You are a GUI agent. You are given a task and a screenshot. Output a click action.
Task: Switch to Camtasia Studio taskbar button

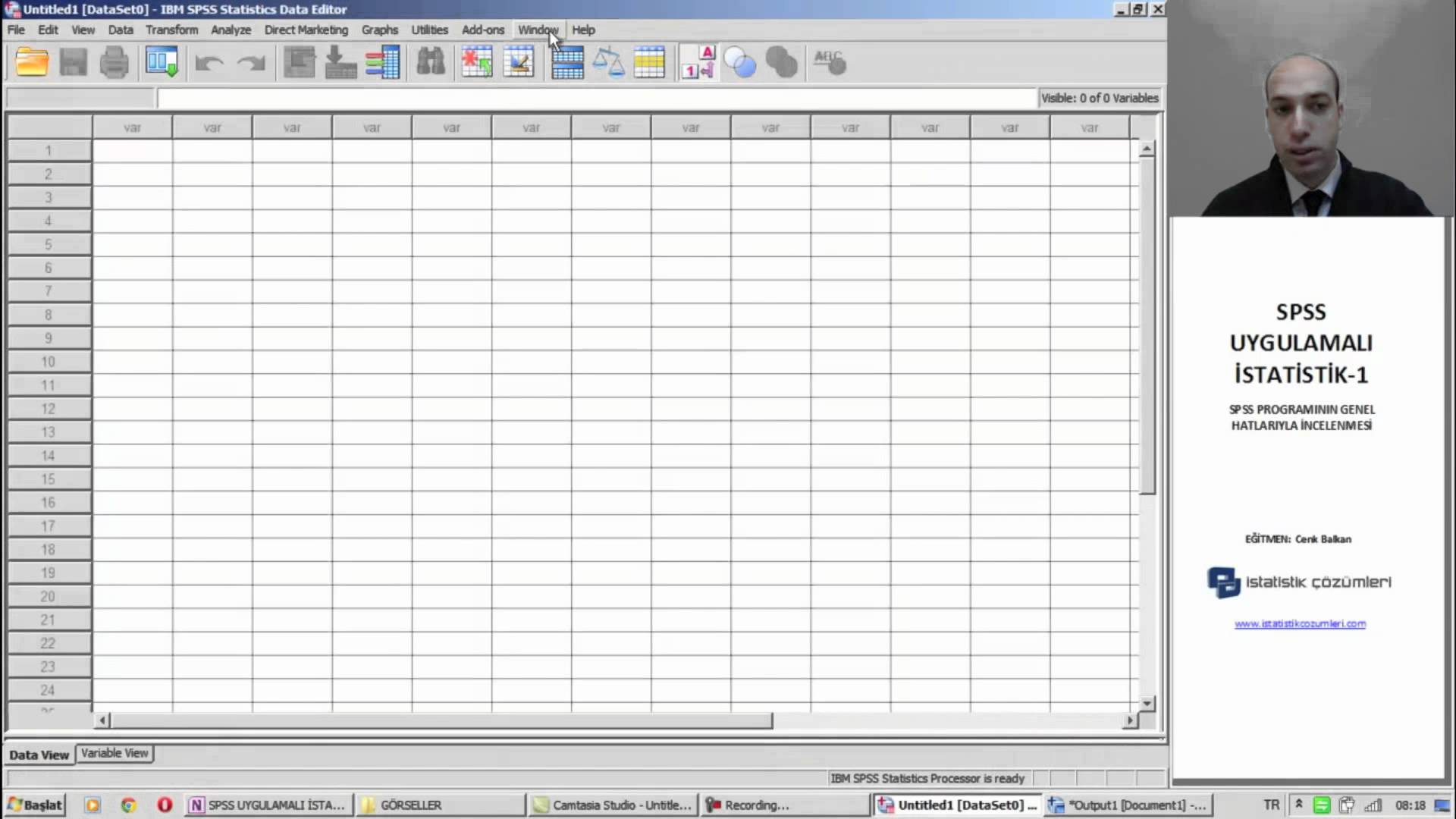(x=613, y=805)
